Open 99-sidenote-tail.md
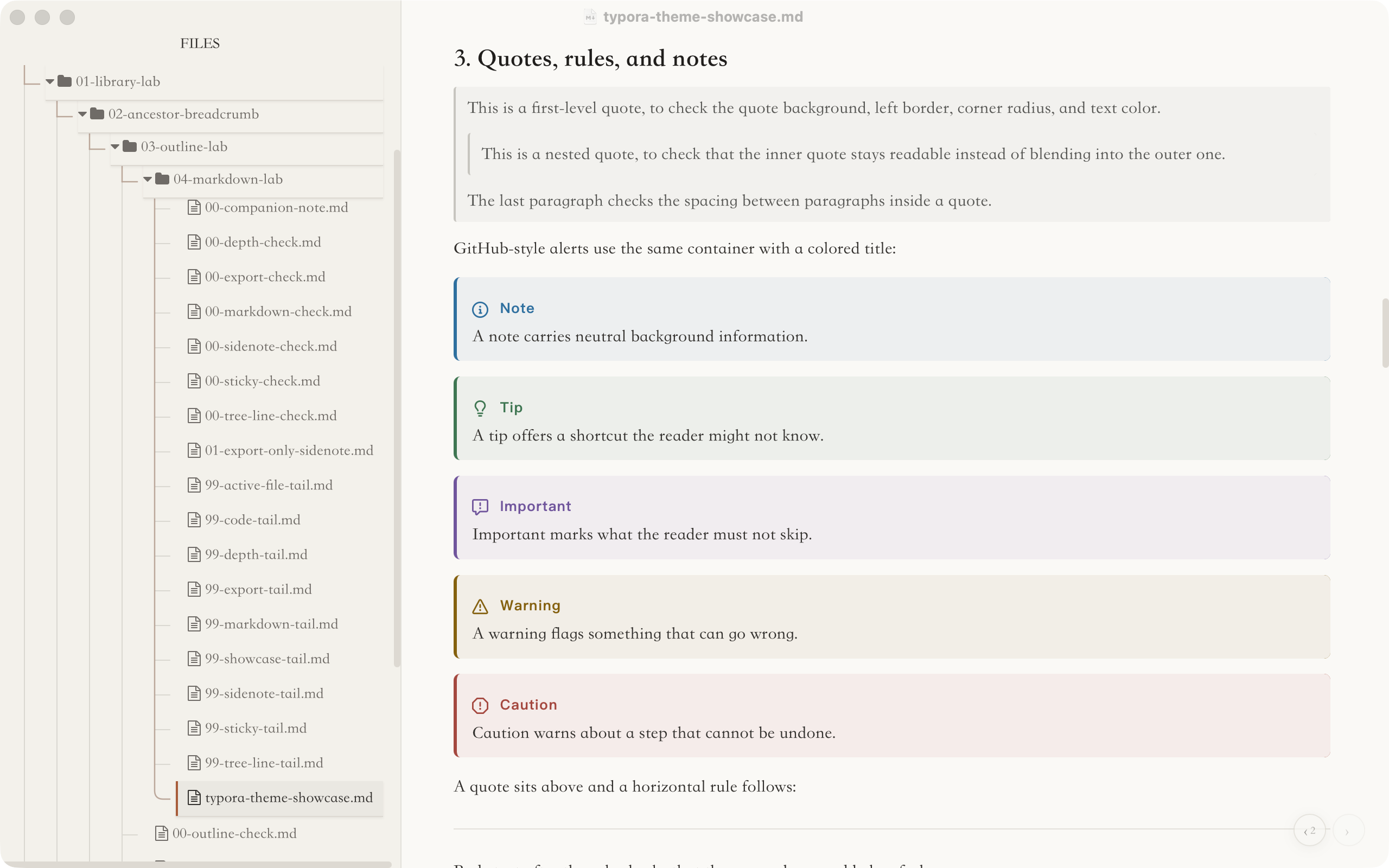This screenshot has width=1389, height=868. [264, 693]
